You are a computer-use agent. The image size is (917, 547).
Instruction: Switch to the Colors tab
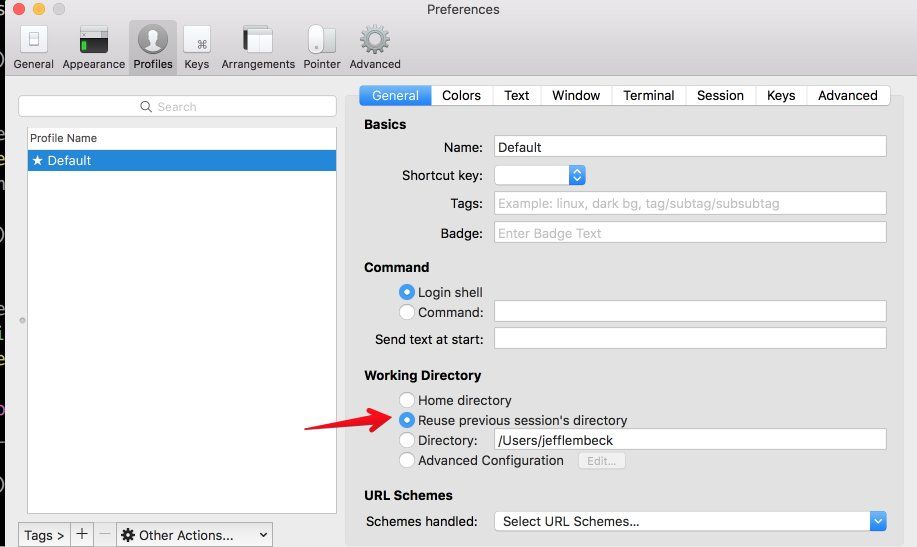(x=461, y=96)
